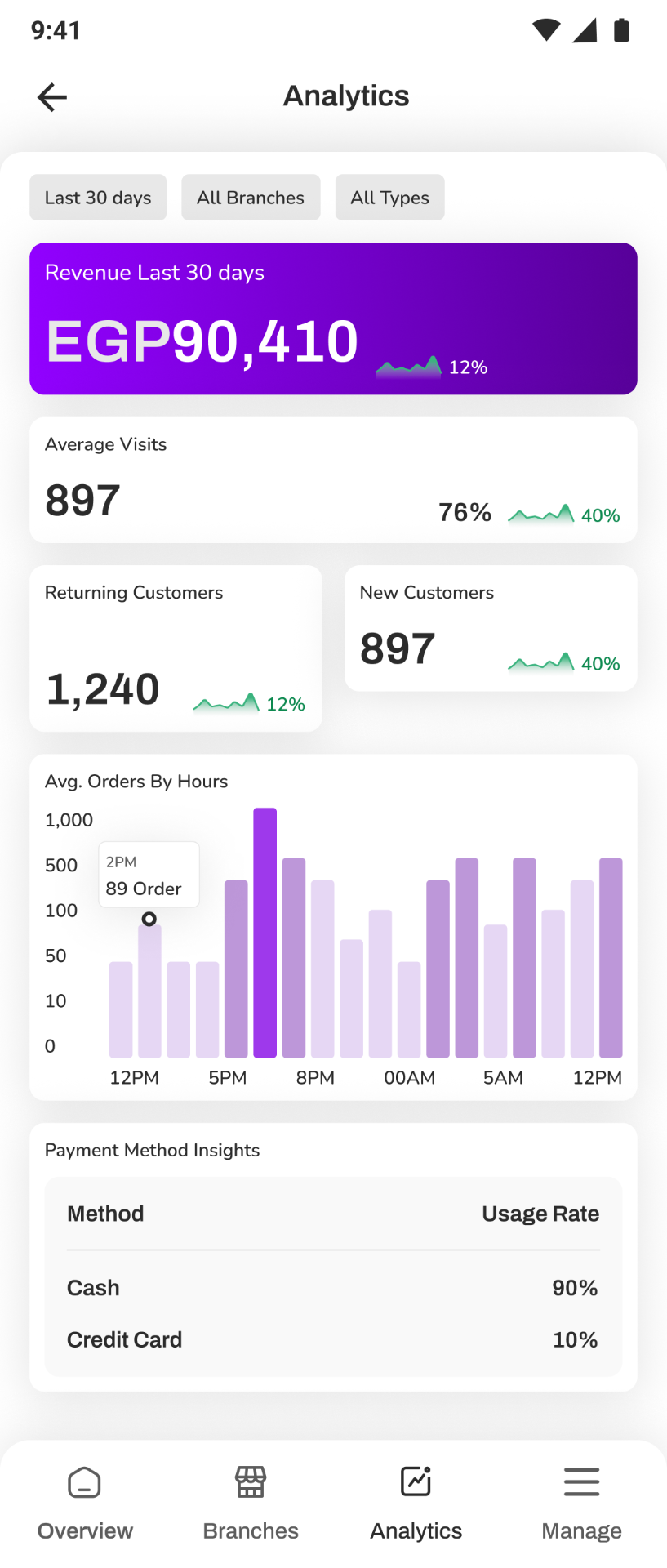Click the 2PM data point marker

click(149, 919)
